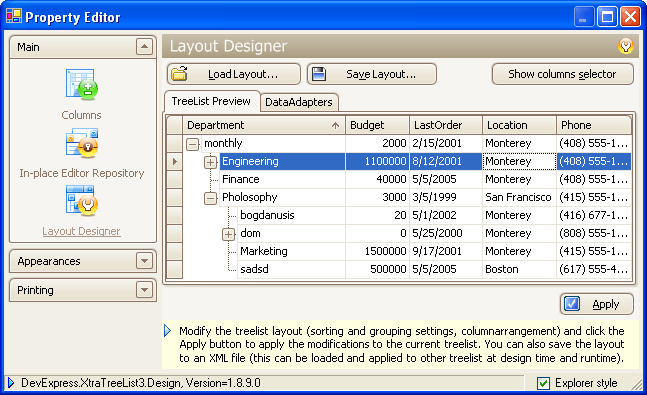
Task: Open the In-place Editor Repository icon
Action: [82, 143]
